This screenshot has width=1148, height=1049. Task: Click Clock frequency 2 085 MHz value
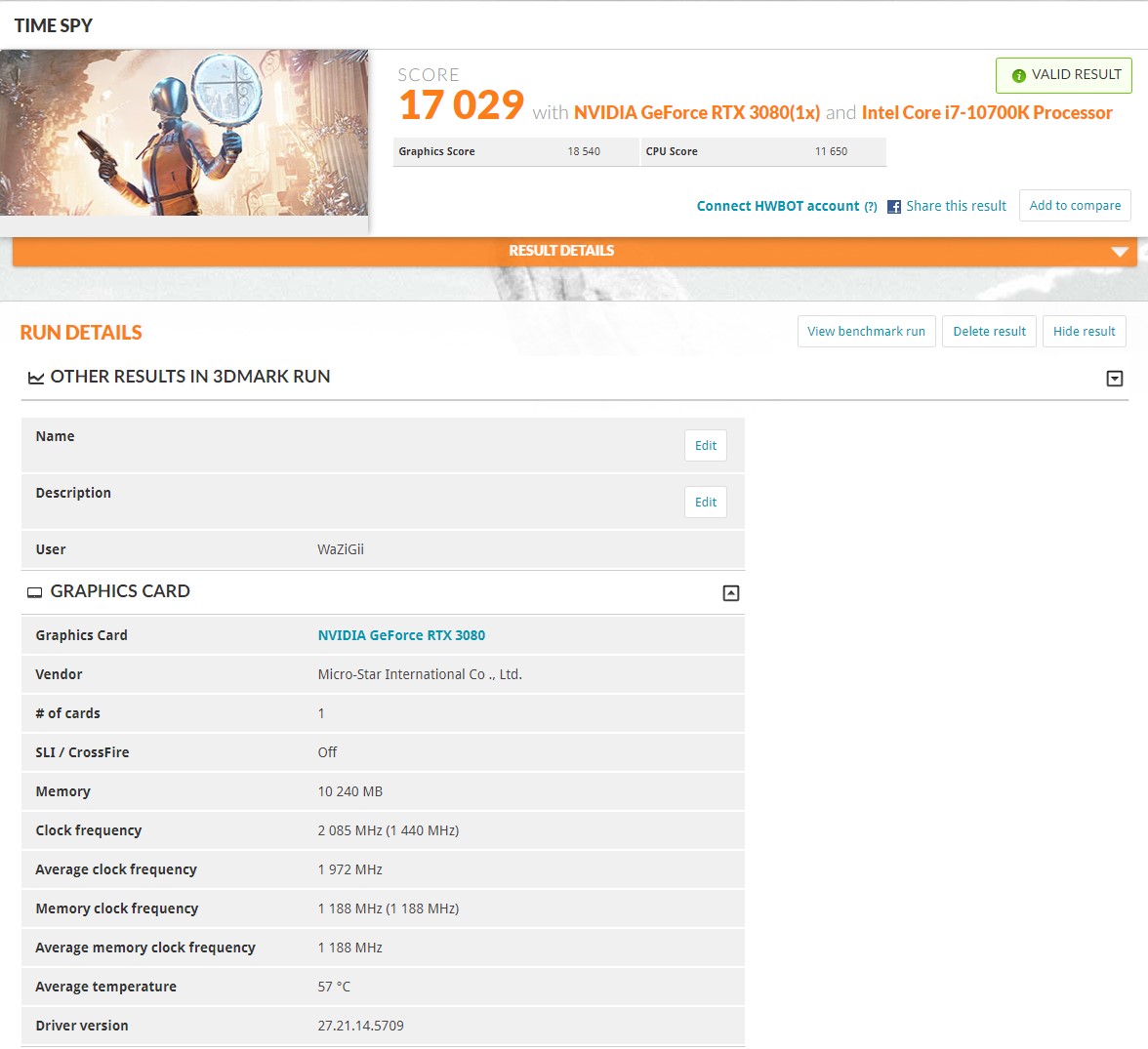pos(389,830)
